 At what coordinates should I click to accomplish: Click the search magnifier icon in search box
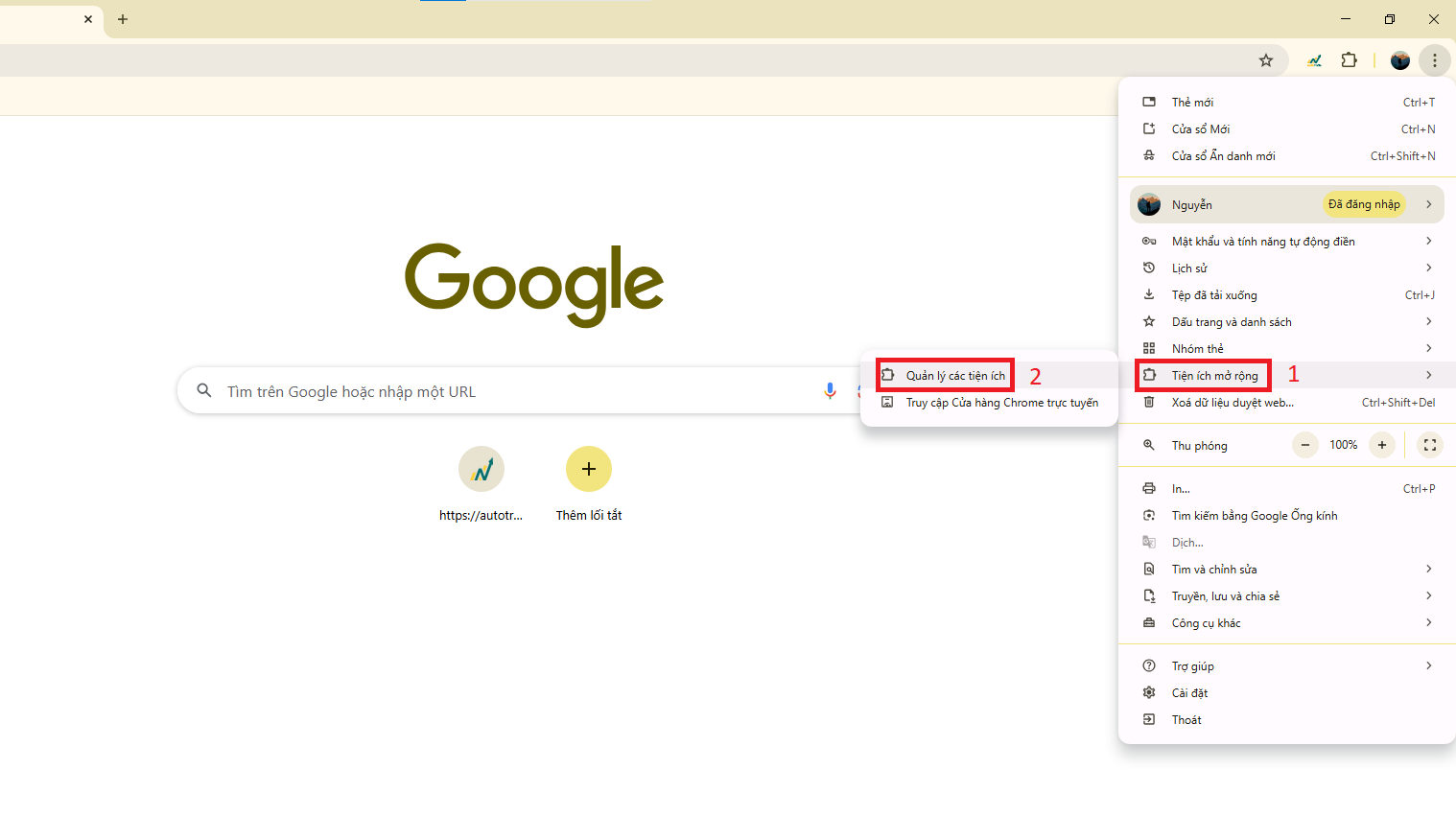(204, 391)
